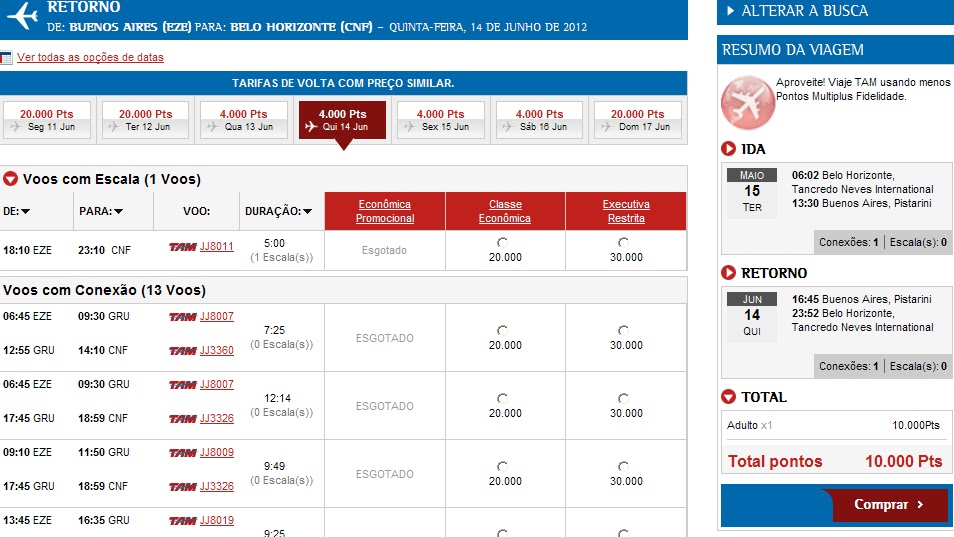
Task: Open flight JJ8011 details link
Action: (x=217, y=246)
